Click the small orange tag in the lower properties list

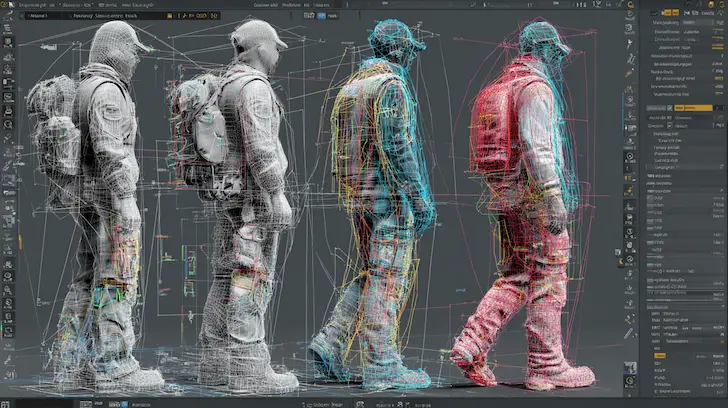[x=660, y=356]
